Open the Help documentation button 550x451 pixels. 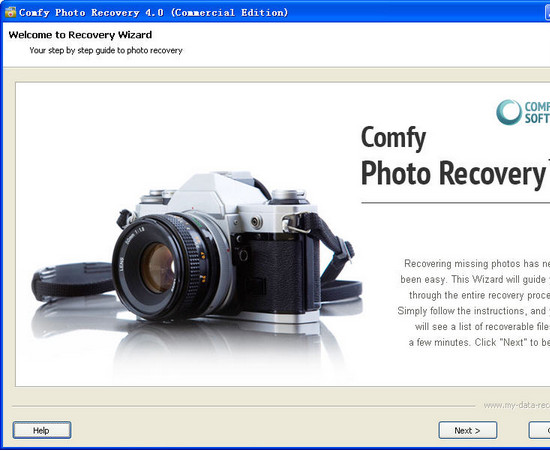pyautogui.click(x=42, y=430)
